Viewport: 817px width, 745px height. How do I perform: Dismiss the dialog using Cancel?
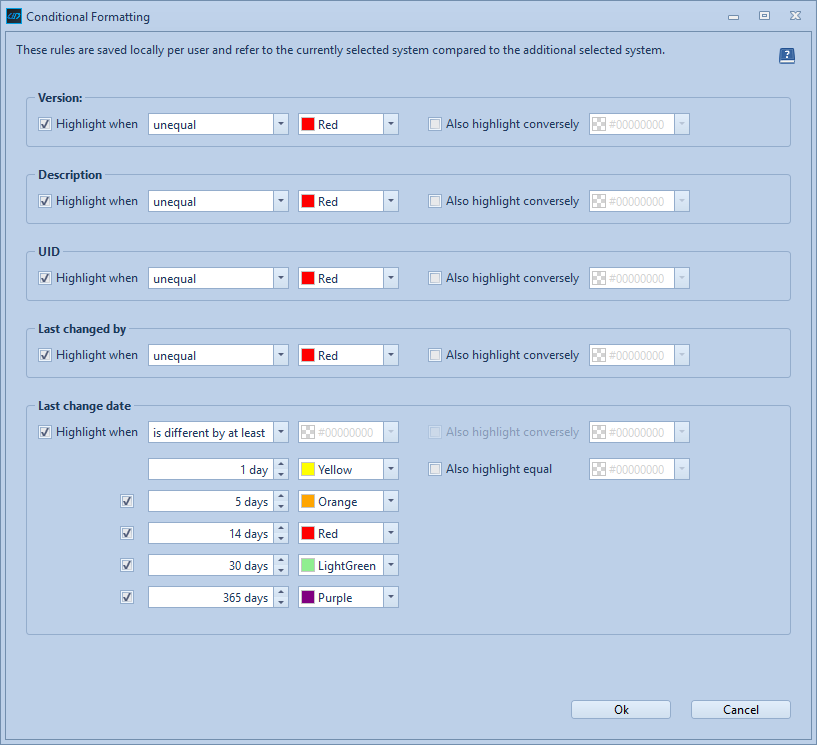point(740,709)
